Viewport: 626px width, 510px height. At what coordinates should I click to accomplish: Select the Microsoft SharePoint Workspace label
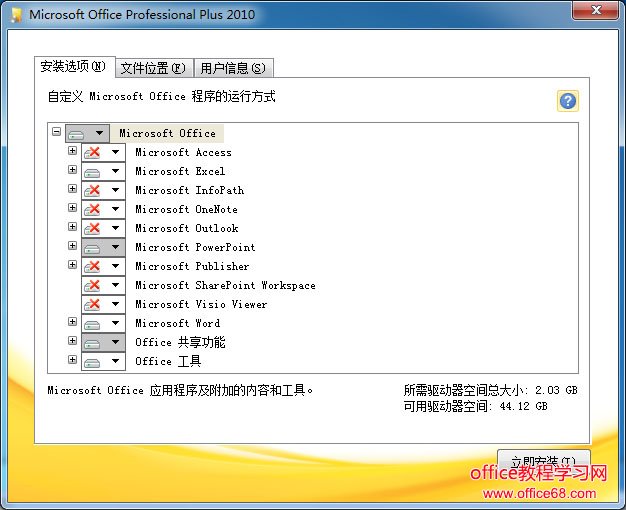[225, 286]
